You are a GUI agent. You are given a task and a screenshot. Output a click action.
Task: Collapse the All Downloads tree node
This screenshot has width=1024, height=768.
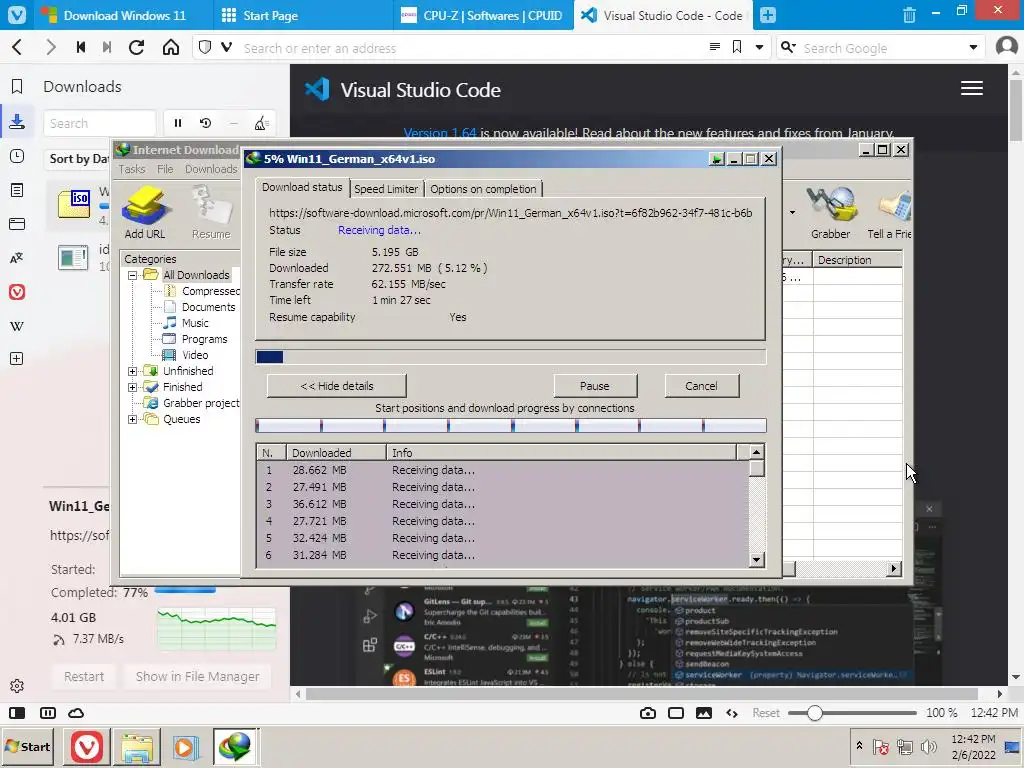coord(133,275)
